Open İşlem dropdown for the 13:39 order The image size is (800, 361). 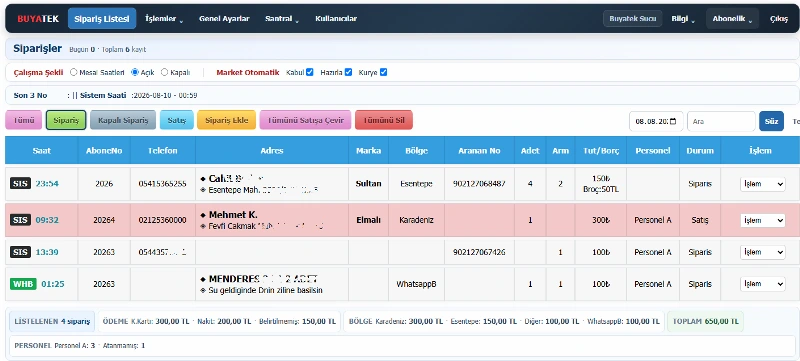click(x=763, y=252)
